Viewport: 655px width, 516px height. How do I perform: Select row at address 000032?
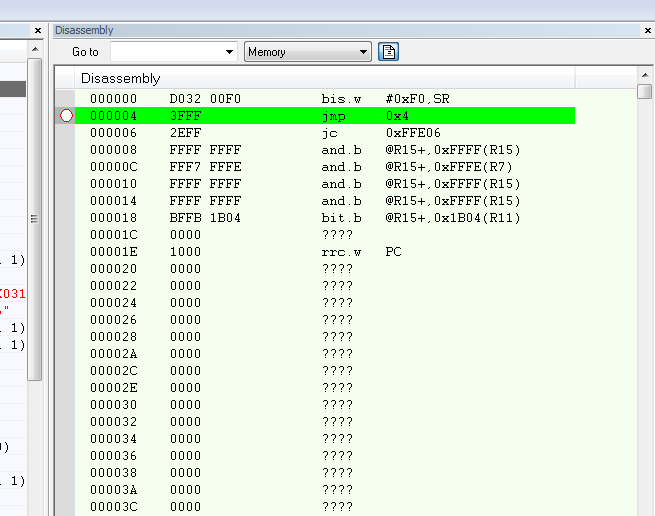[325, 422]
